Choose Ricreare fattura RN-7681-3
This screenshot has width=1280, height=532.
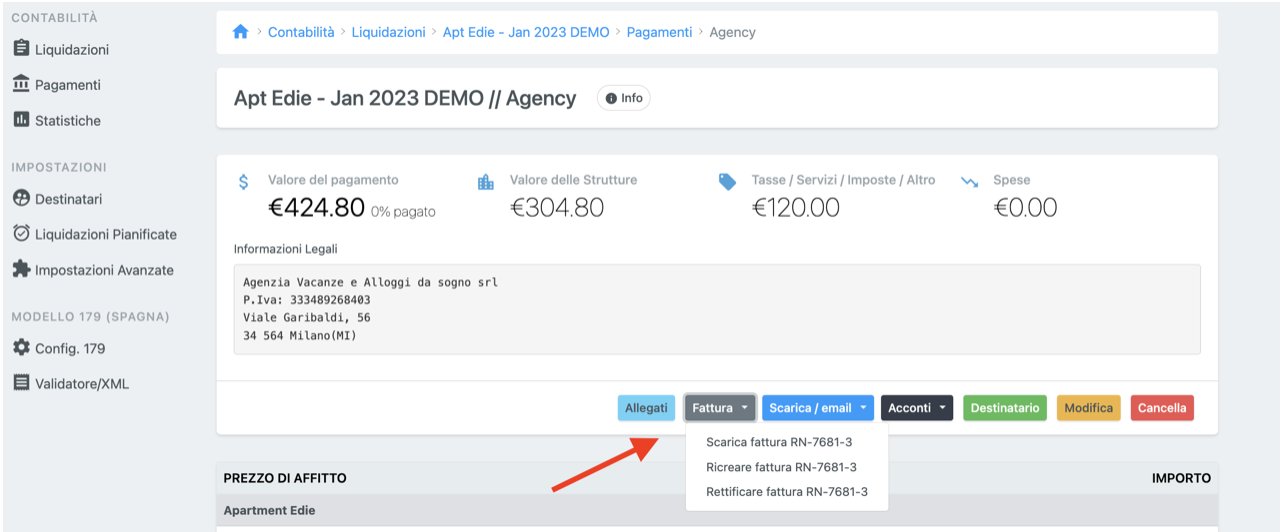[781, 467]
